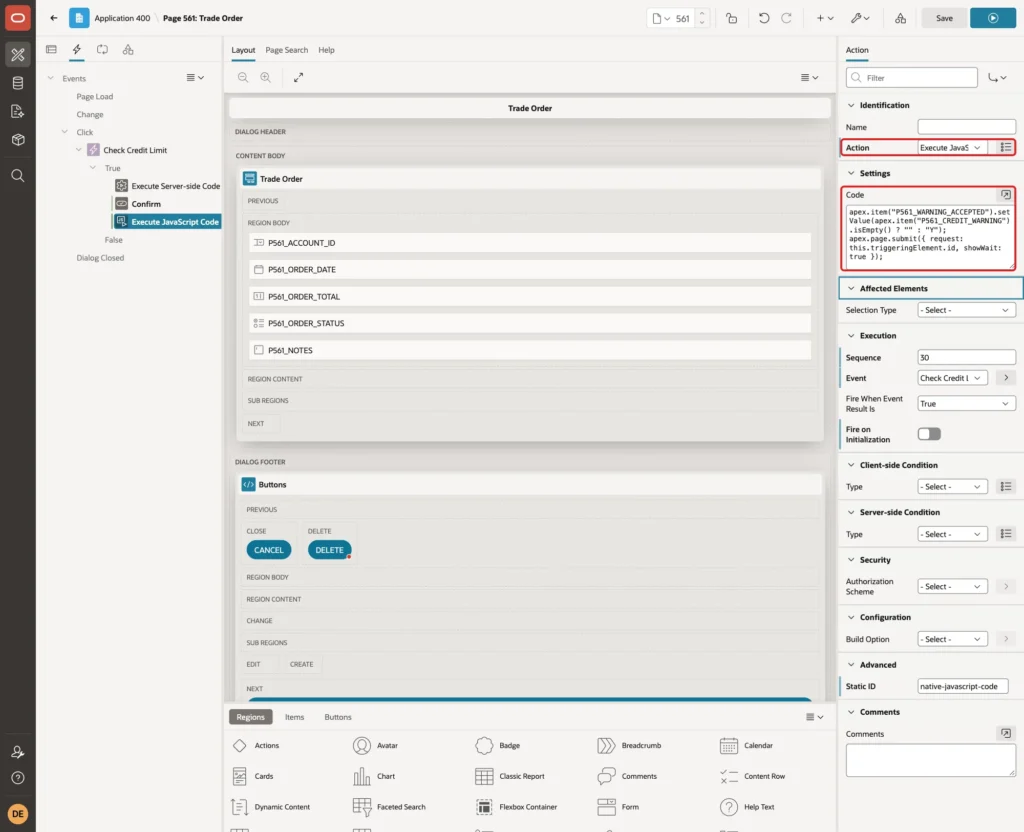
Task: Open the Selection Type dropdown
Action: [966, 310]
